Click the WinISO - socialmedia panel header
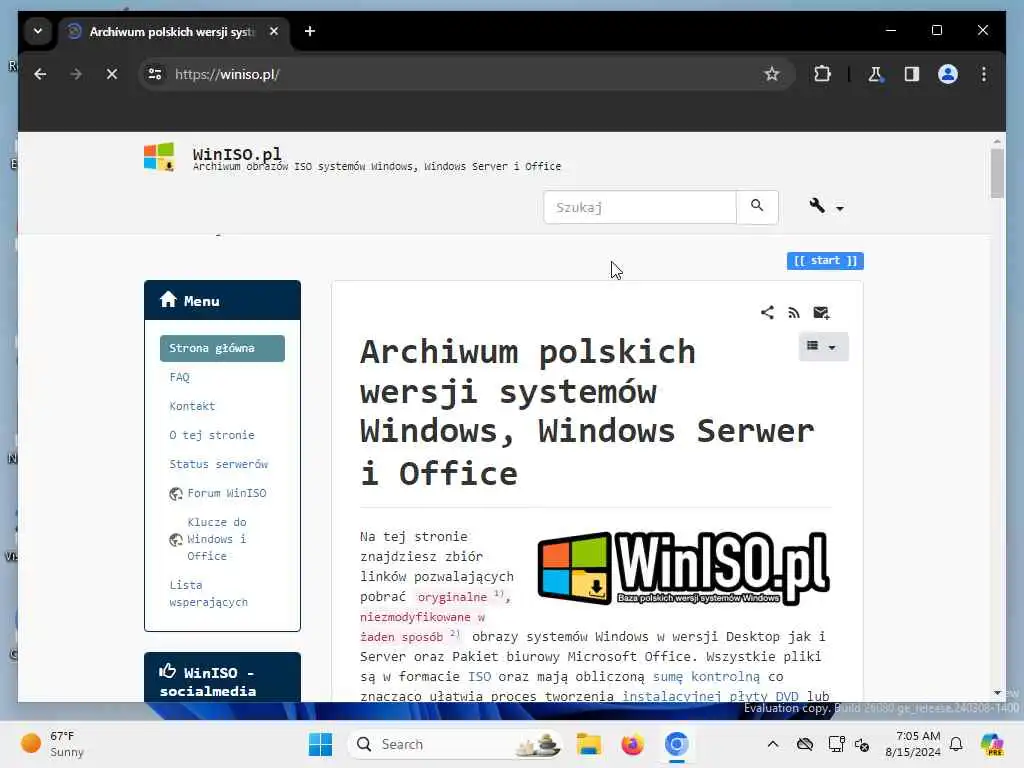This screenshot has height=768, width=1024. pyautogui.click(x=222, y=679)
